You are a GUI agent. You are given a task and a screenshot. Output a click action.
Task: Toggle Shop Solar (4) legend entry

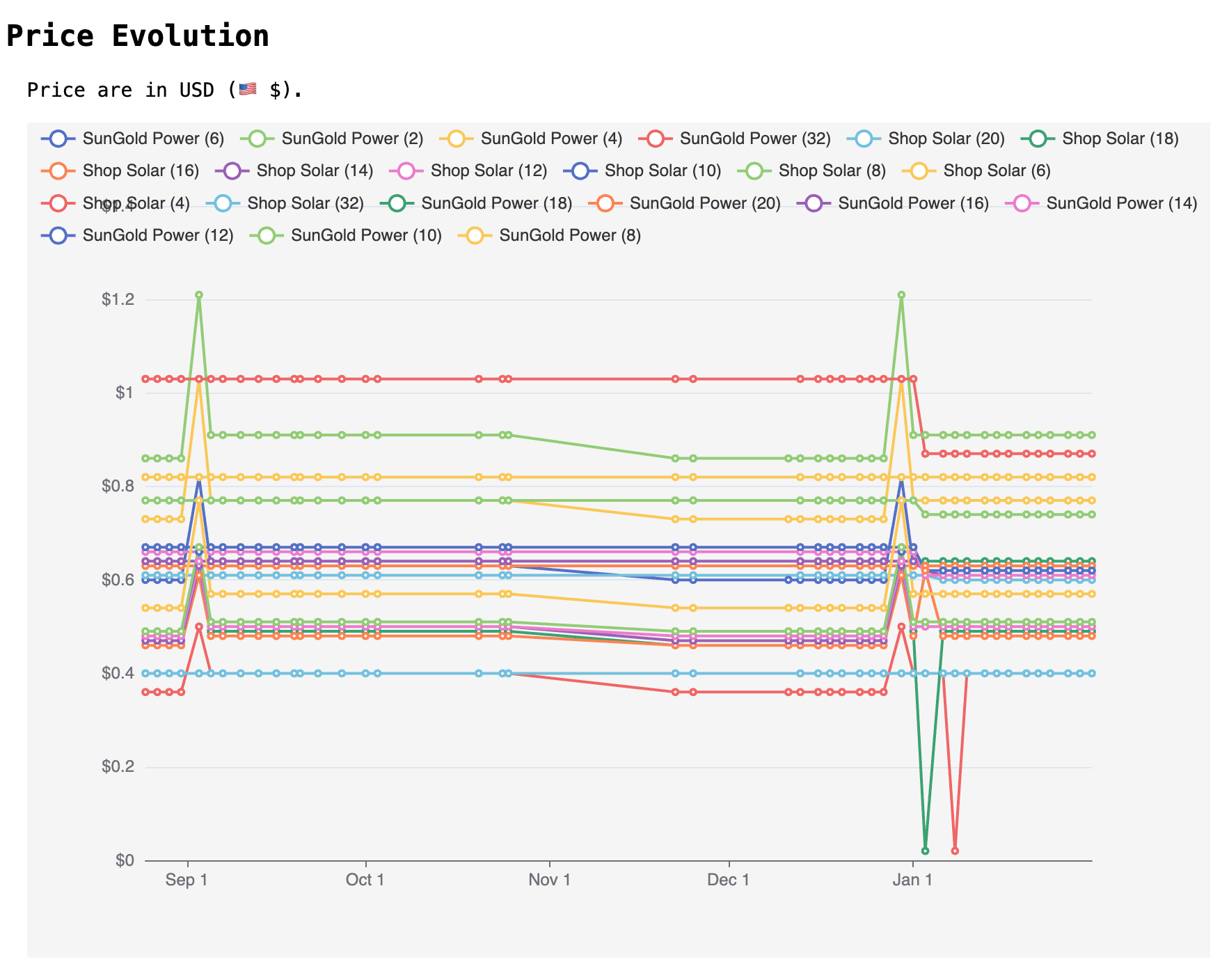click(x=116, y=203)
